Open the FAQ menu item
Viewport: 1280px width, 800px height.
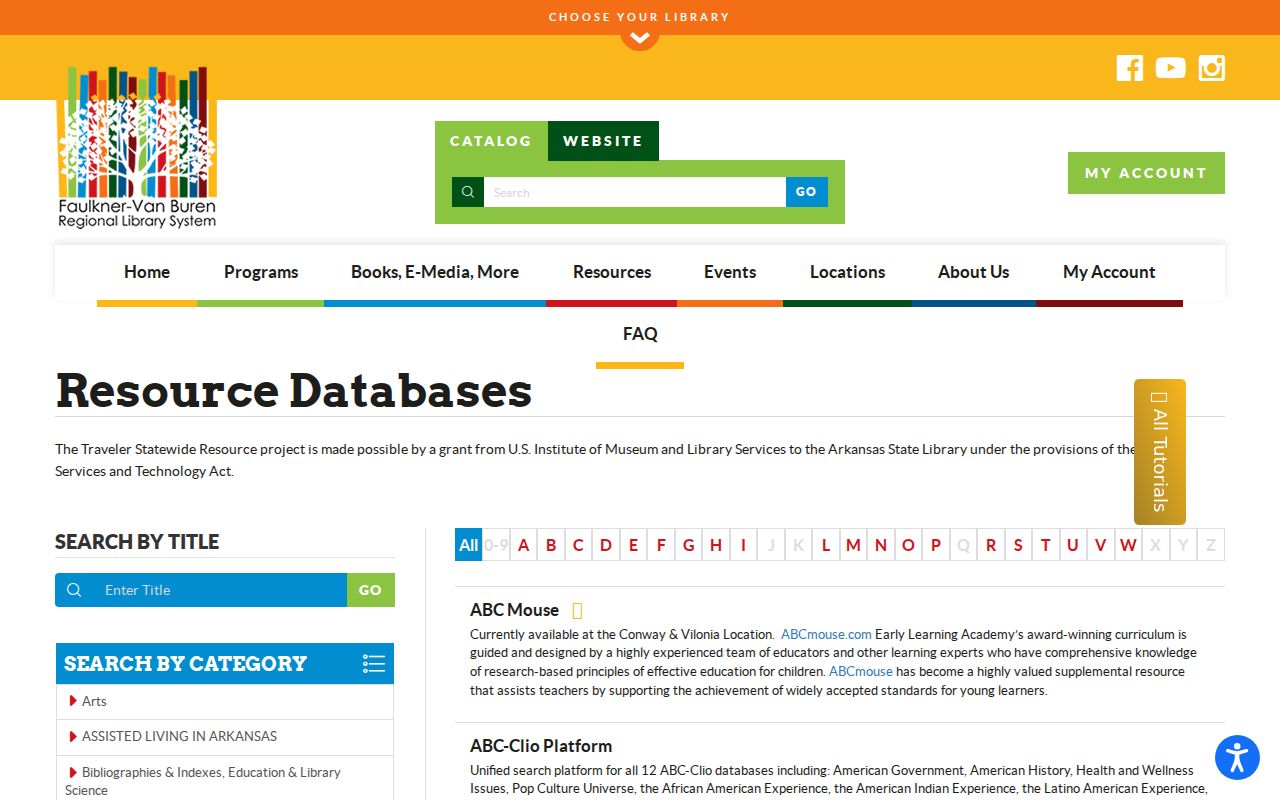click(640, 334)
